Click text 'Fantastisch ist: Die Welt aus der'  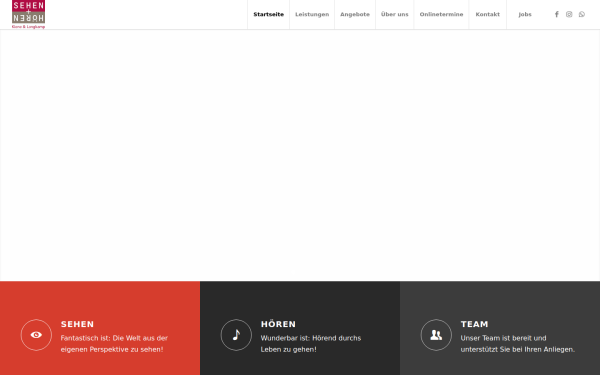114,338
